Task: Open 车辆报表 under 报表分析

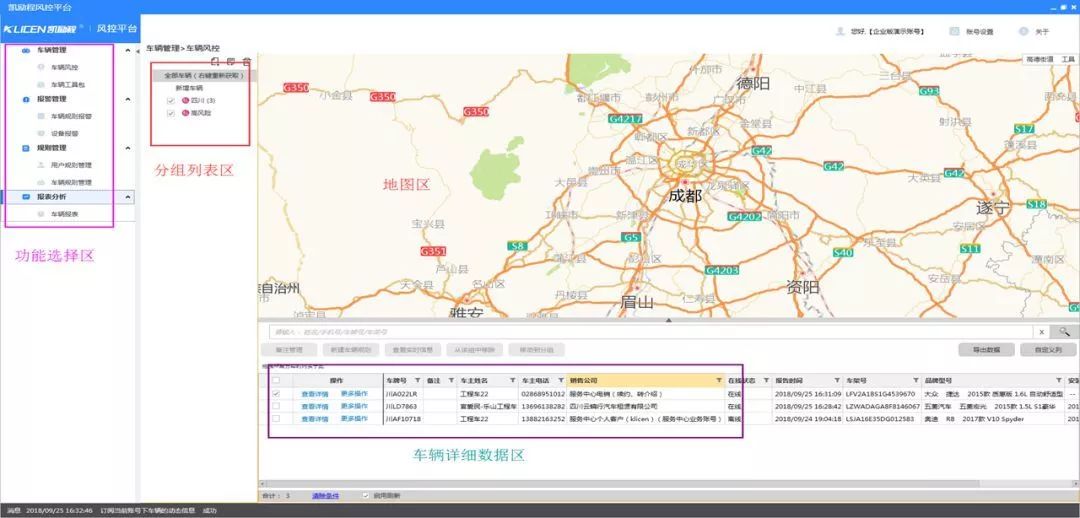Action: click(x=65, y=214)
